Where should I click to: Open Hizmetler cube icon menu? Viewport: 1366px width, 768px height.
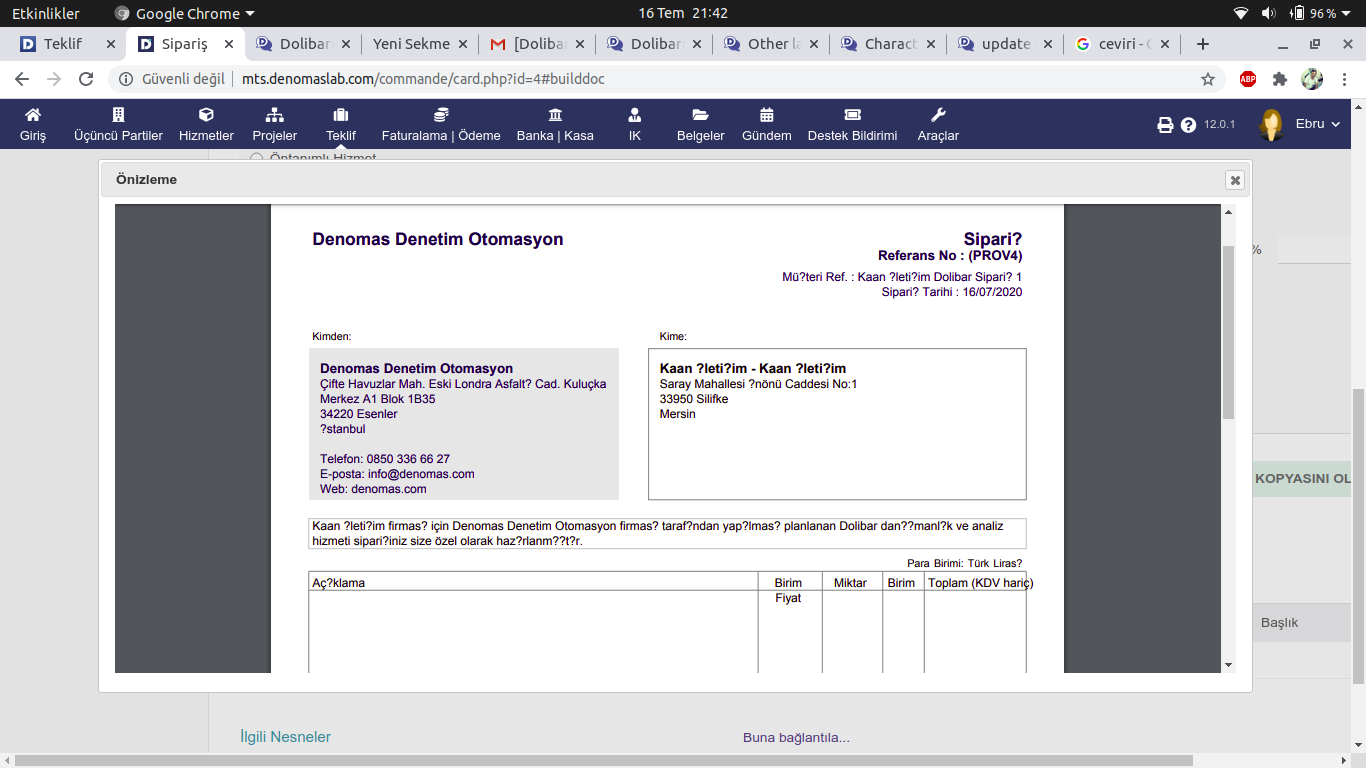pos(206,115)
